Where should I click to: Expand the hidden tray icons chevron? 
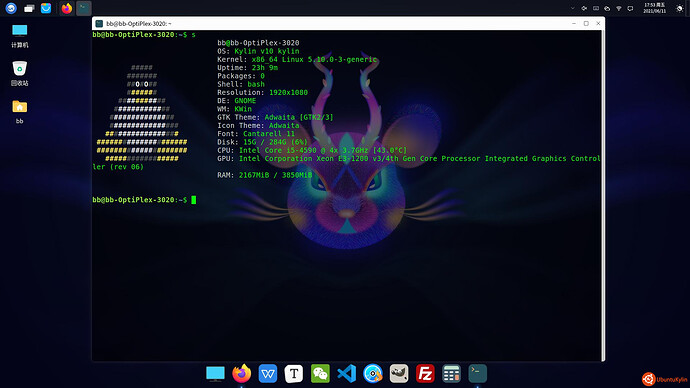coord(573,8)
